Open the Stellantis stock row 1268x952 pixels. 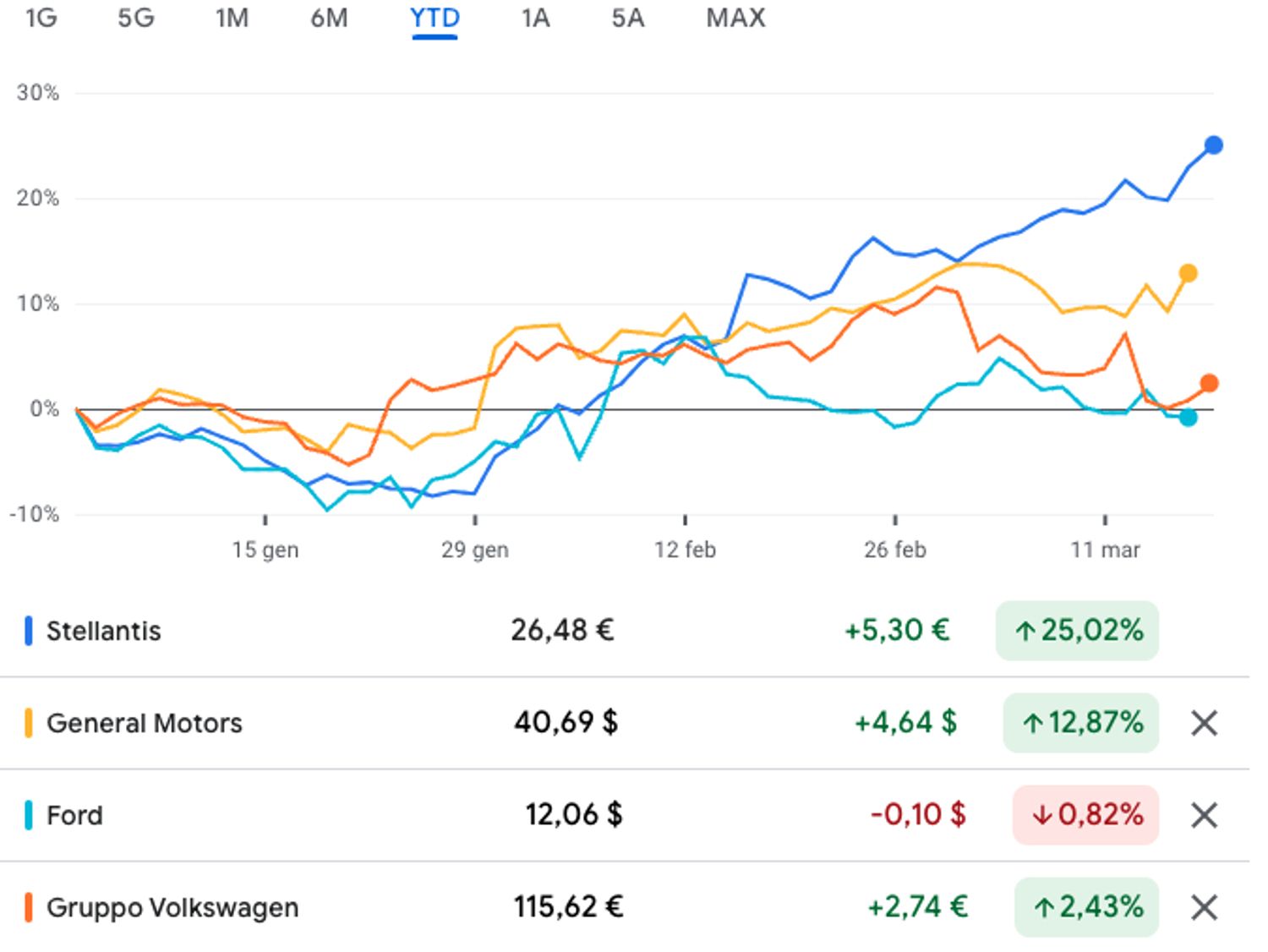click(625, 631)
